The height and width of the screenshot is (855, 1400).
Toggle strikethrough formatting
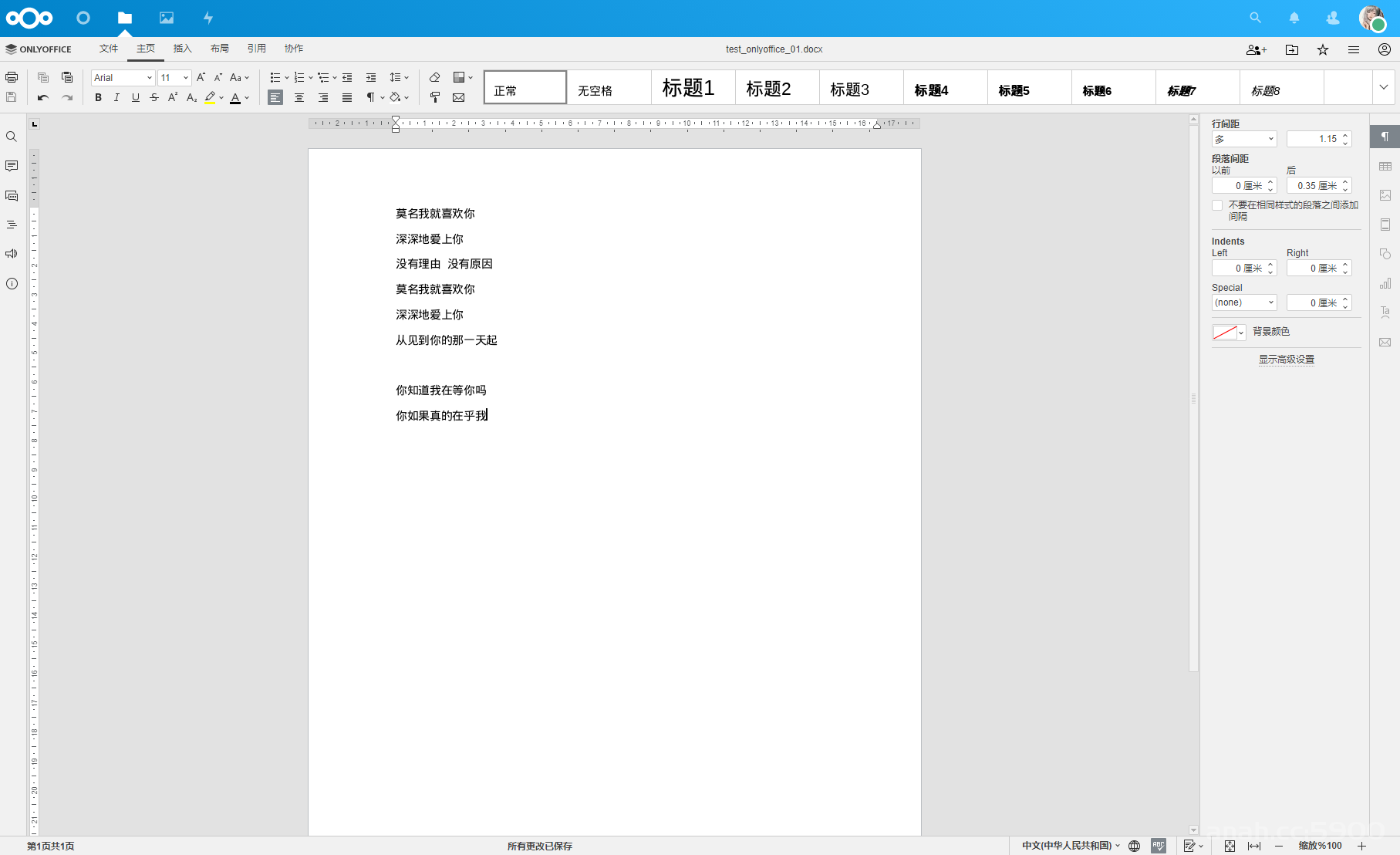tap(154, 97)
